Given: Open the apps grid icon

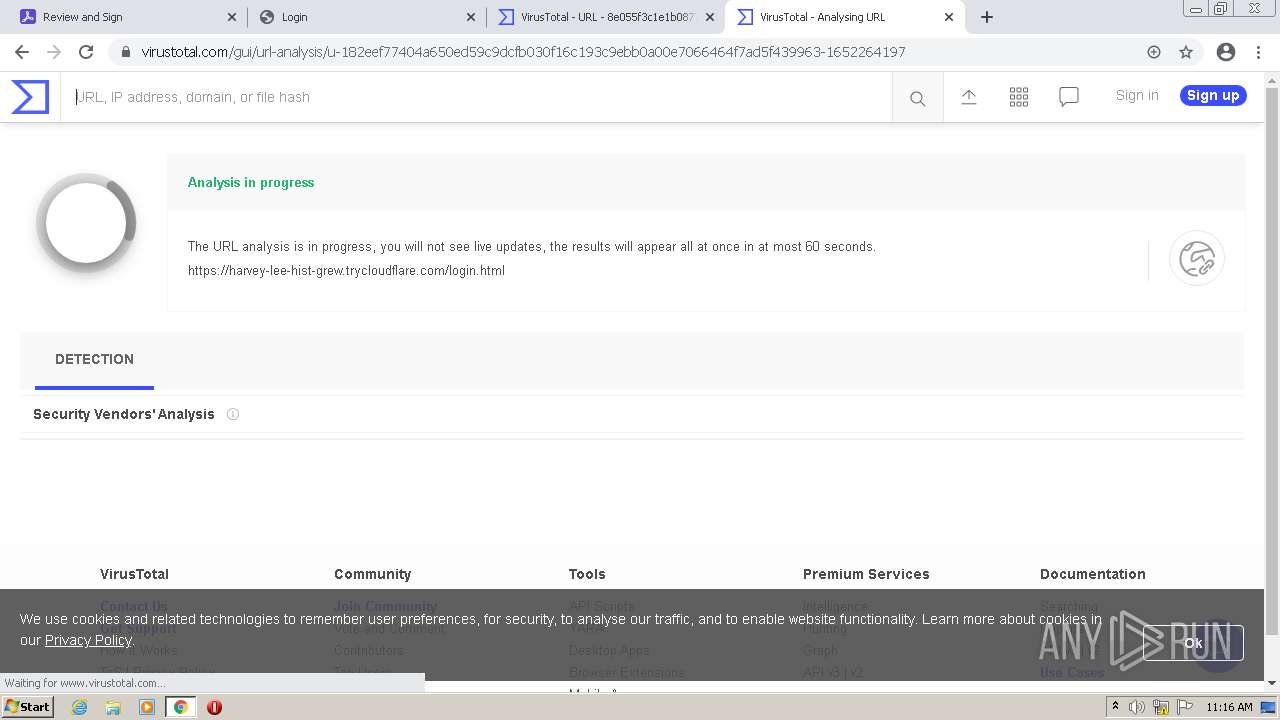Looking at the screenshot, I should (x=1019, y=96).
